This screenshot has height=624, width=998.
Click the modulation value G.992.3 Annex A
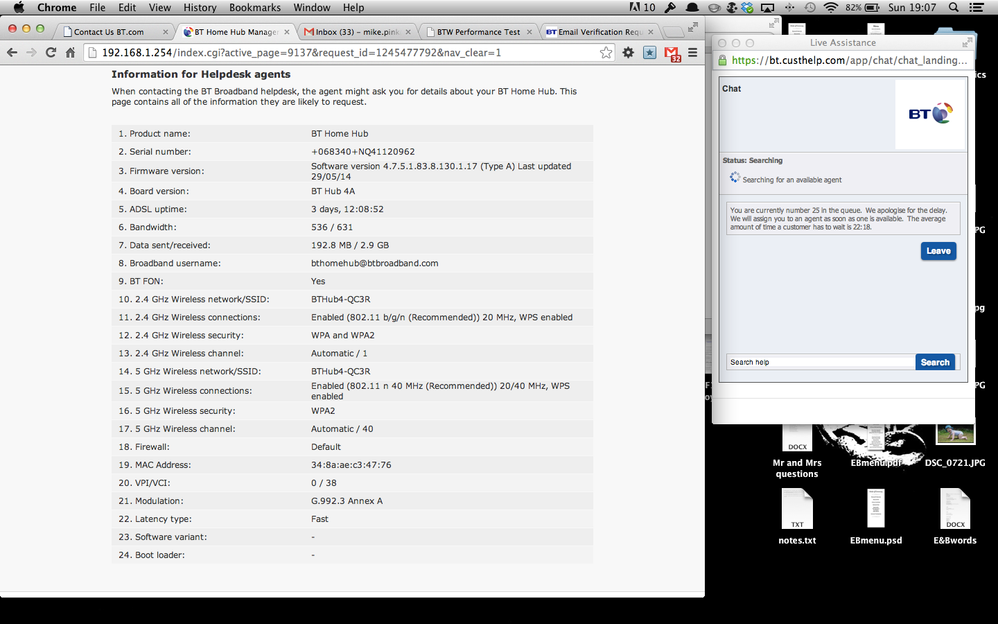[x=347, y=500]
